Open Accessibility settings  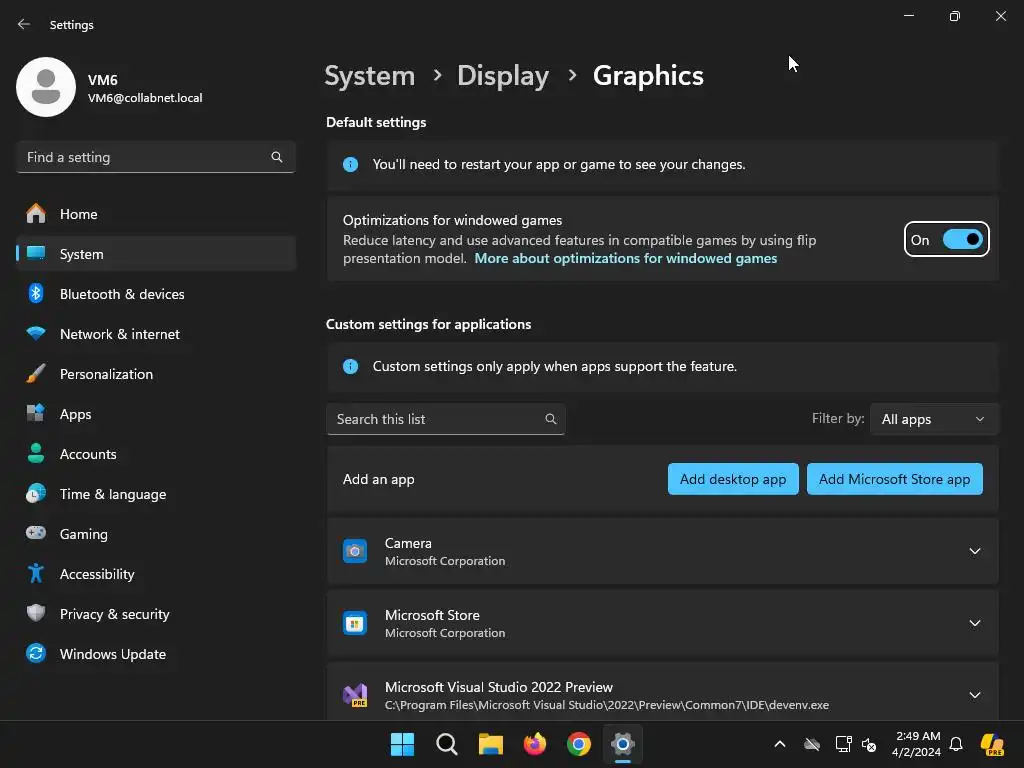pos(155,573)
